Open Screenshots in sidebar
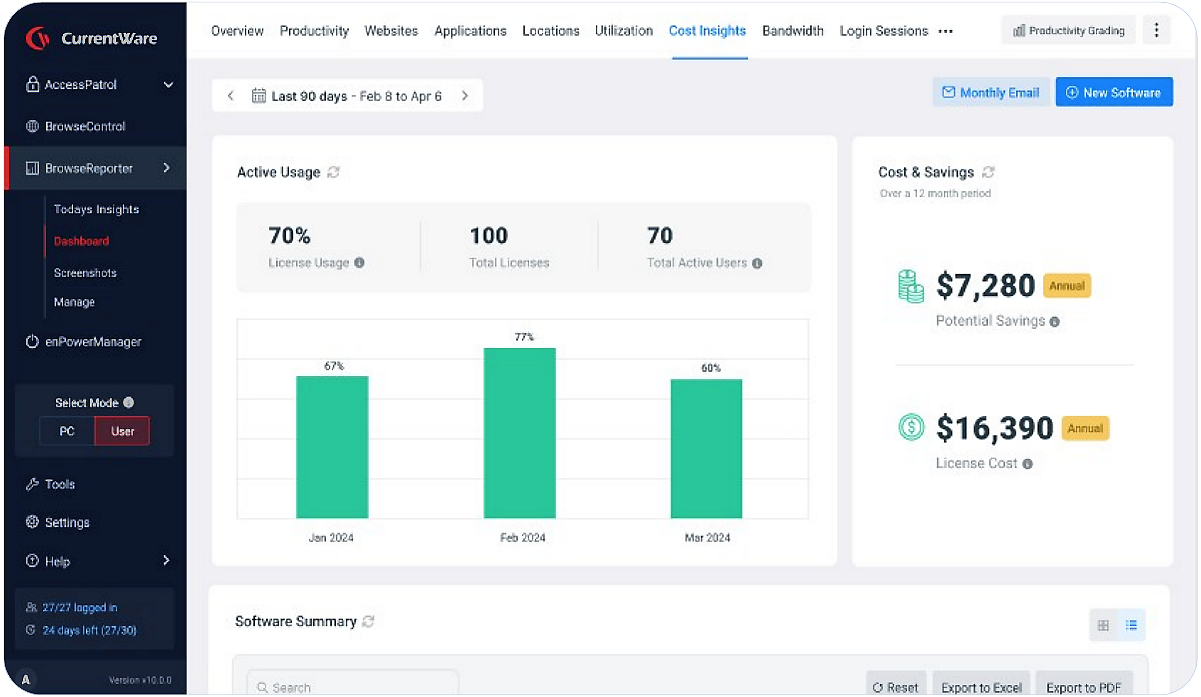 pyautogui.click(x=85, y=273)
